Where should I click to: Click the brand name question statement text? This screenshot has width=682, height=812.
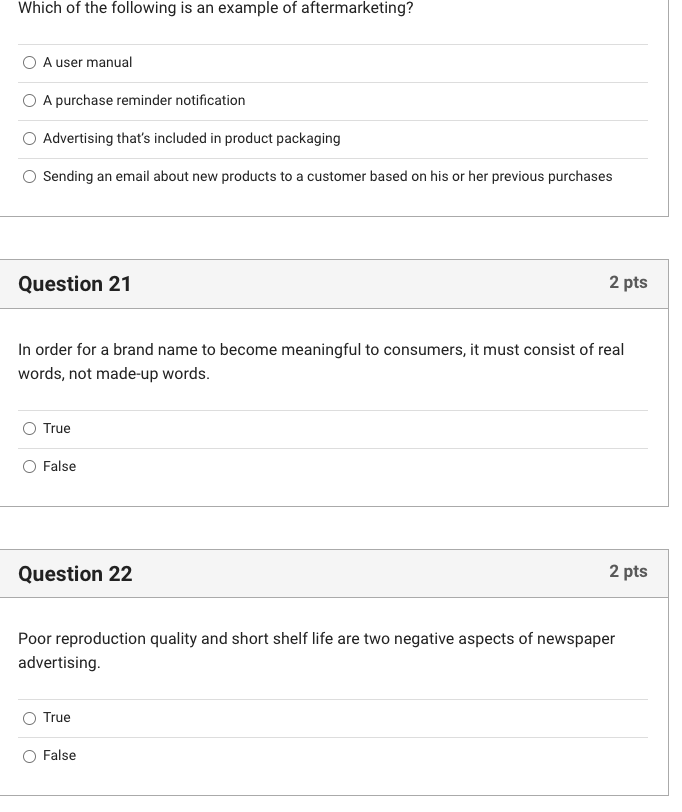tap(320, 361)
